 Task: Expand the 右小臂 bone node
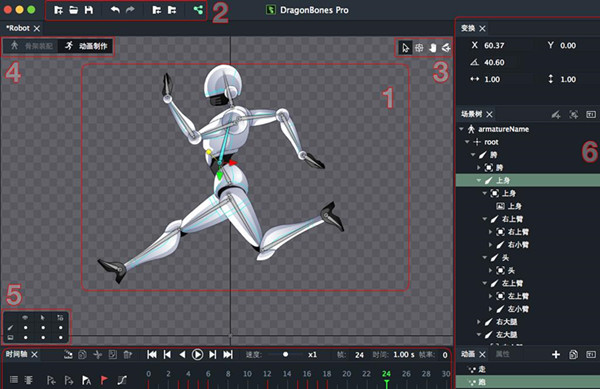click(490, 244)
